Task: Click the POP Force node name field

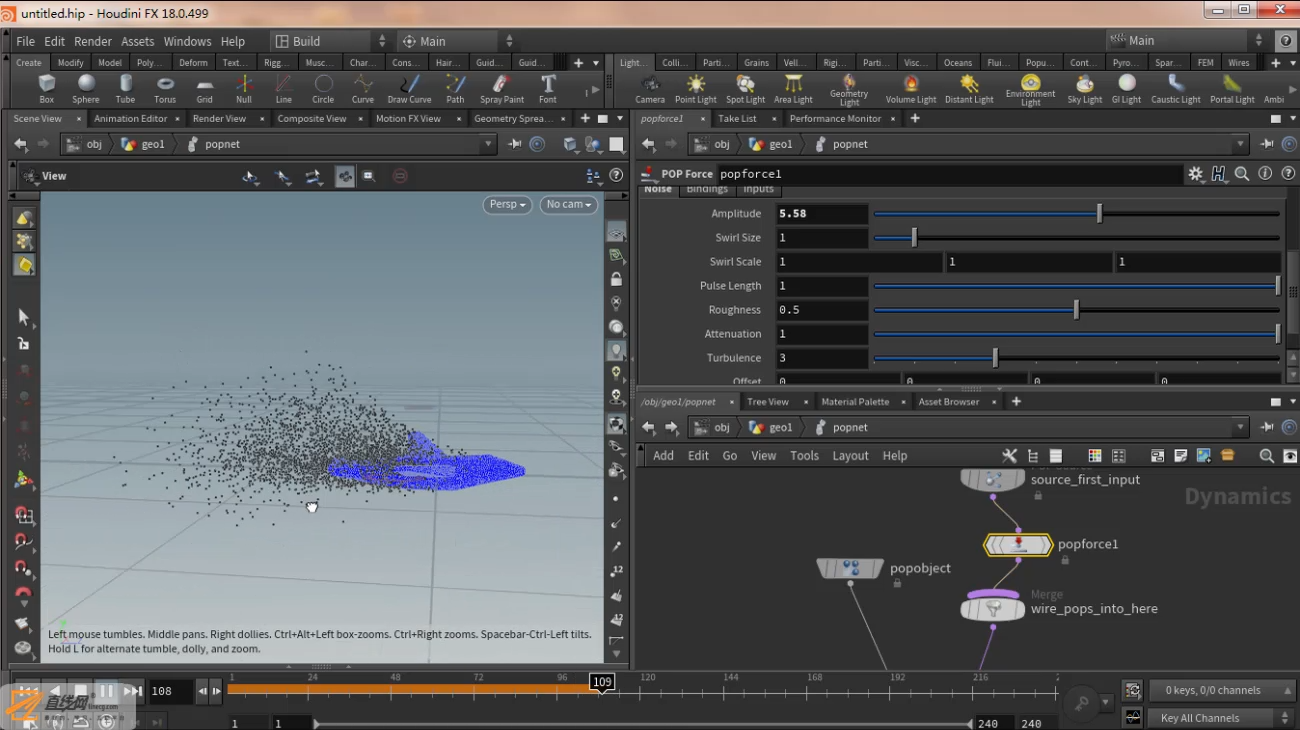Action: point(949,174)
